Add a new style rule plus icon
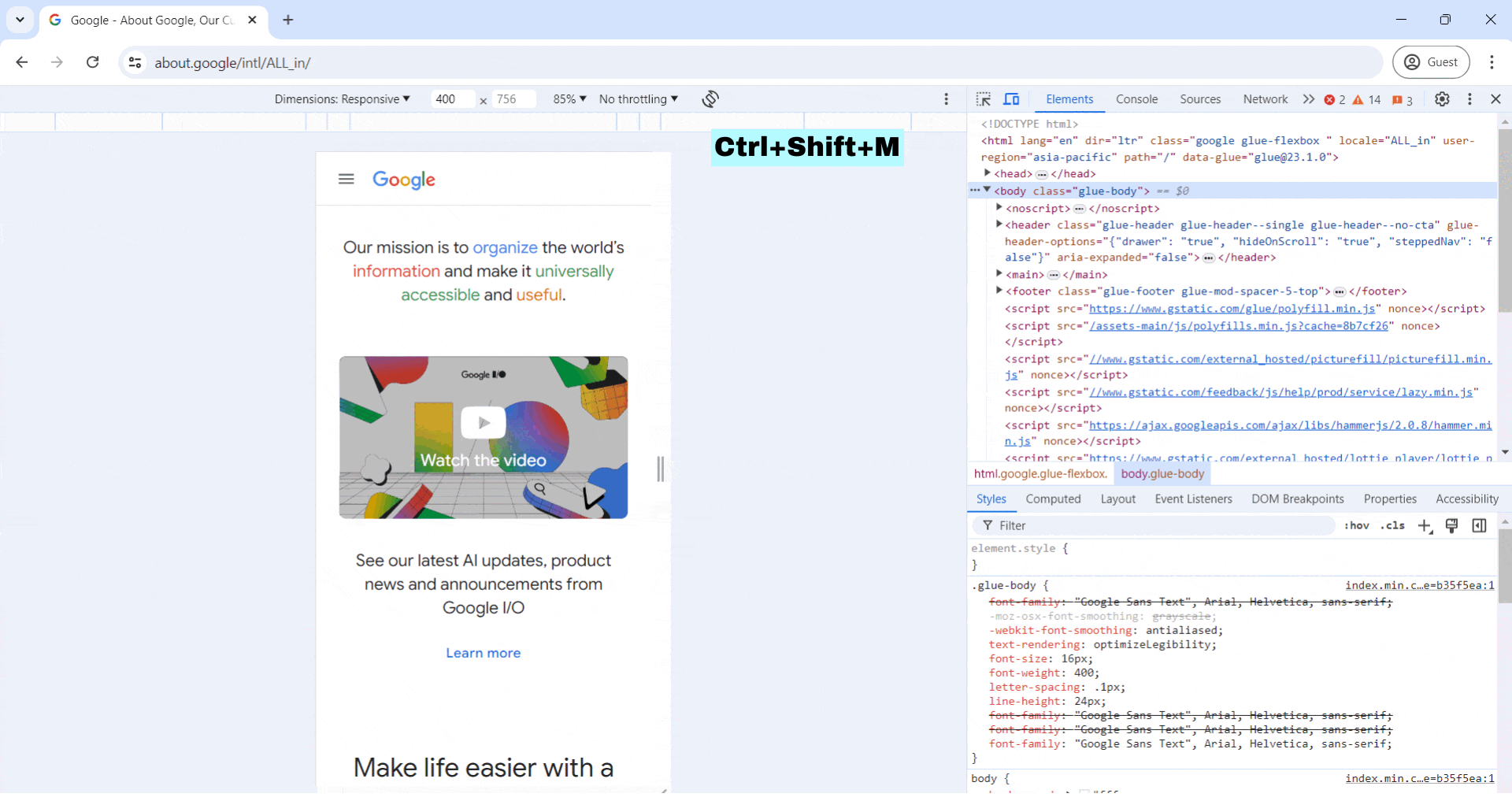This screenshot has height=812, width=1512. pyautogui.click(x=1425, y=526)
